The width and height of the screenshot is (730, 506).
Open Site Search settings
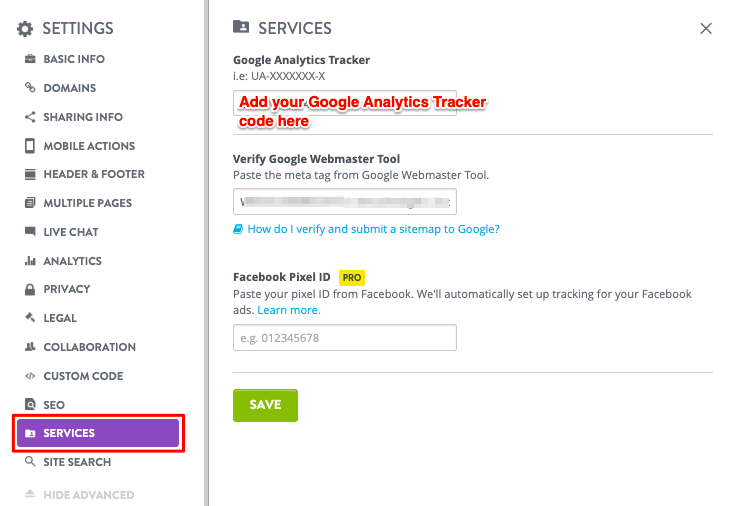(x=77, y=462)
